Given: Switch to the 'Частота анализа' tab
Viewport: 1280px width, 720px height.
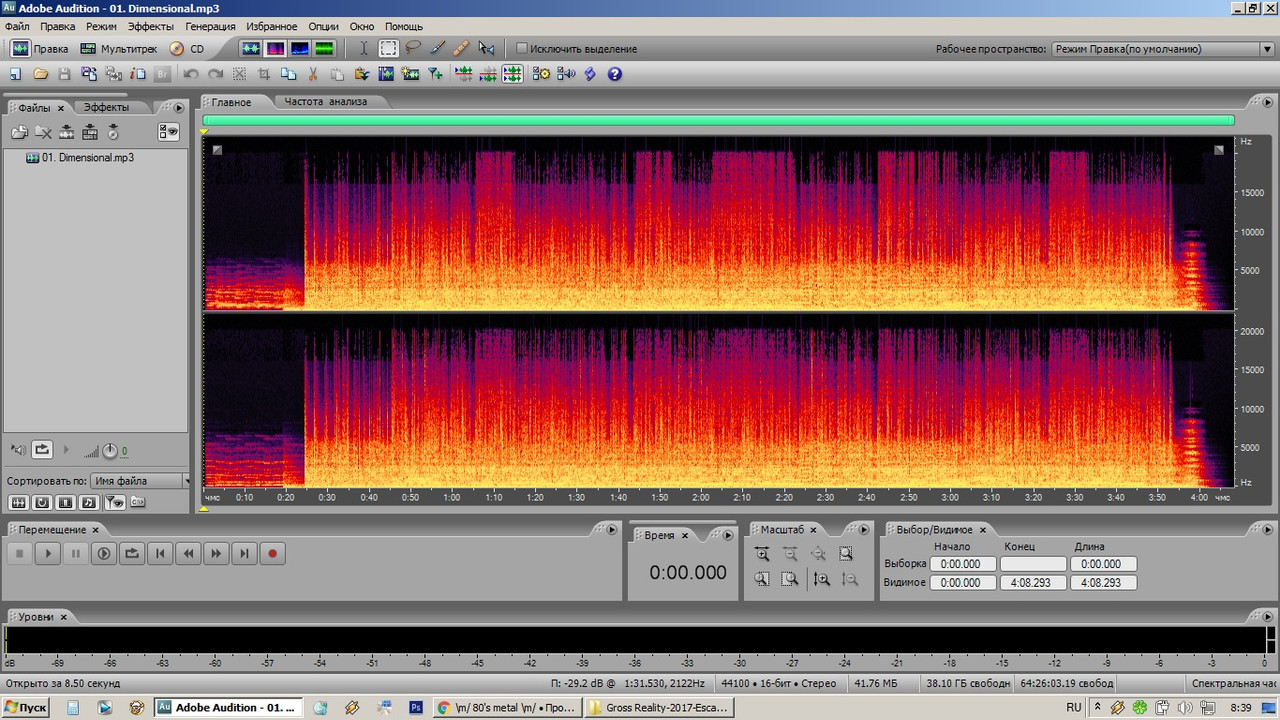Looking at the screenshot, I should (325, 101).
